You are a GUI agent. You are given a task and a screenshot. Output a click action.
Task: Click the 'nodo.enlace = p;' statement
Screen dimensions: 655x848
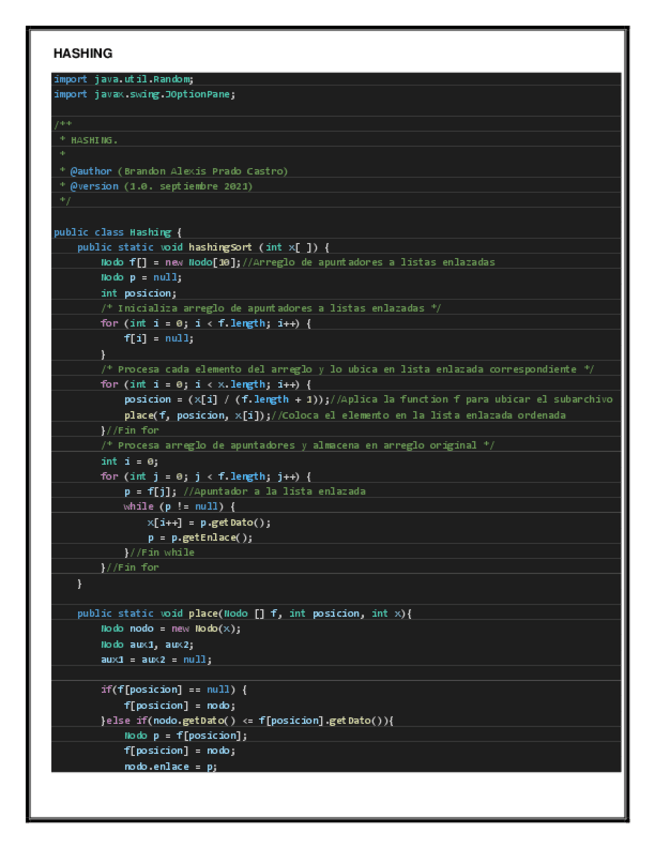point(170,766)
